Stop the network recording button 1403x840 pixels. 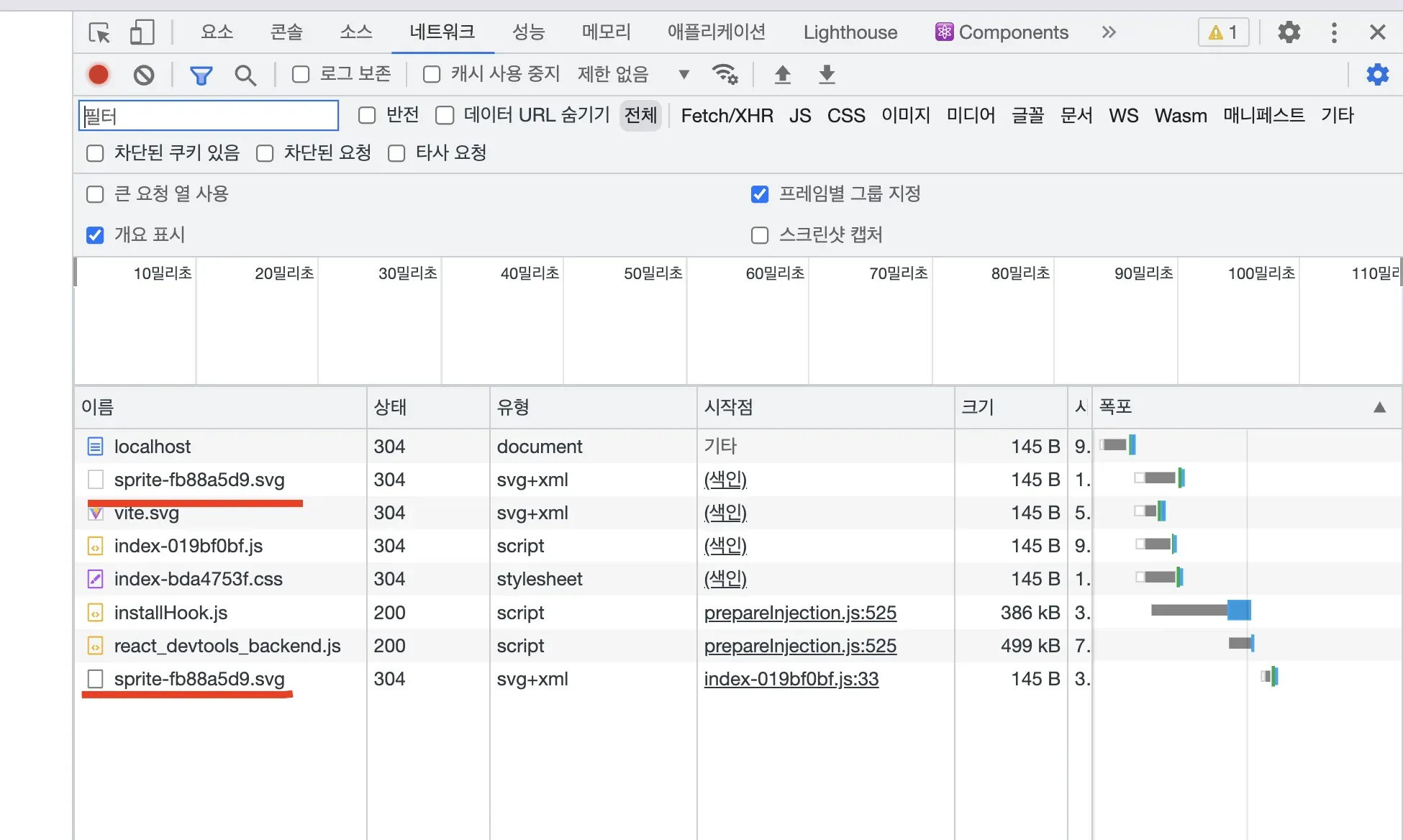point(99,75)
